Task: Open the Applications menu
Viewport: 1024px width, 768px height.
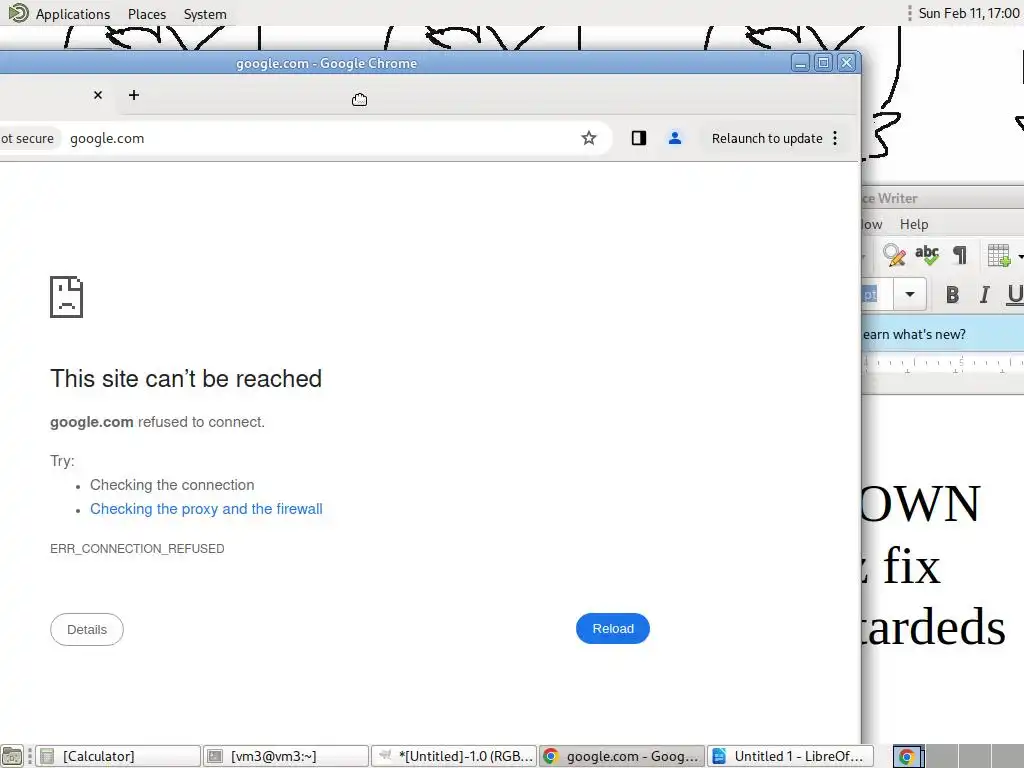Action: 72,14
